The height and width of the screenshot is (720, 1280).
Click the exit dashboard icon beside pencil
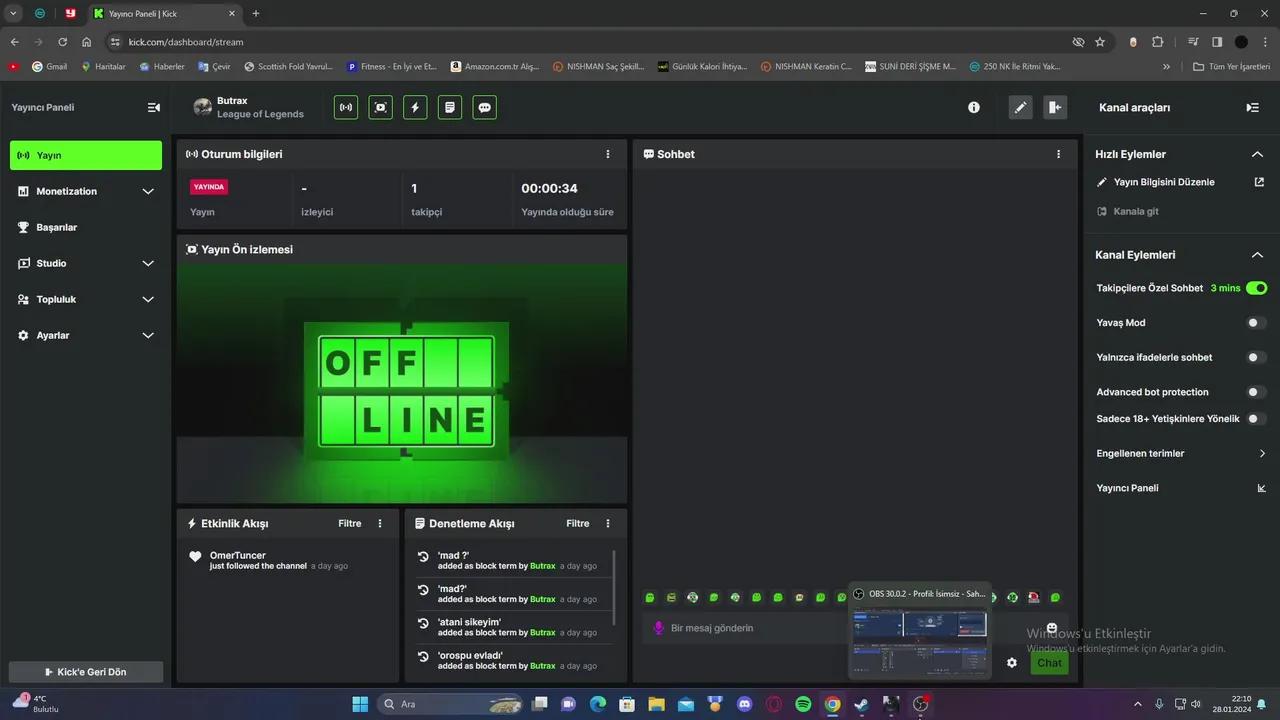[x=1055, y=107]
